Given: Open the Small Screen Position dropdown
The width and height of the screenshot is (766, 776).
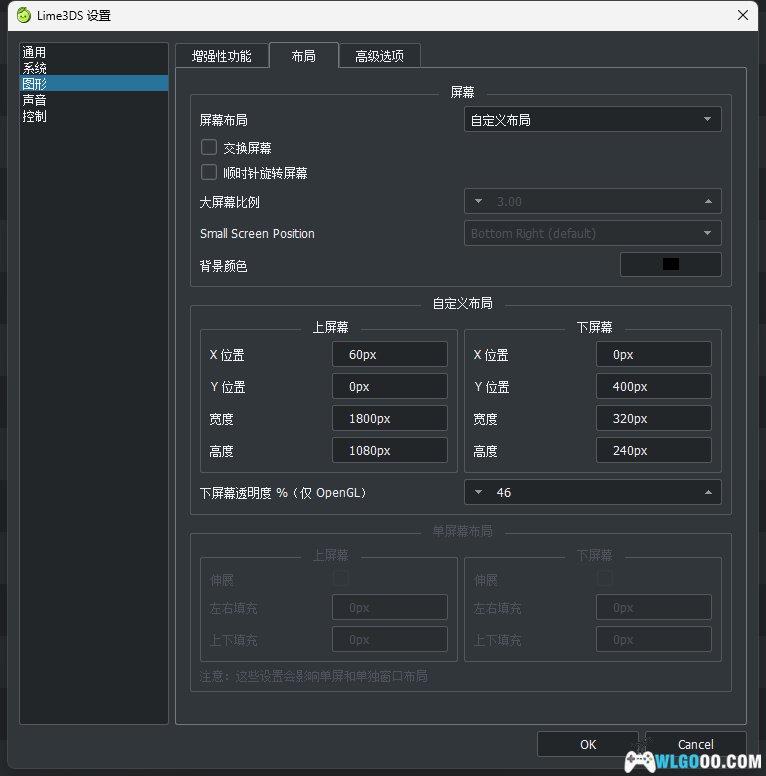Looking at the screenshot, I should click(592, 233).
